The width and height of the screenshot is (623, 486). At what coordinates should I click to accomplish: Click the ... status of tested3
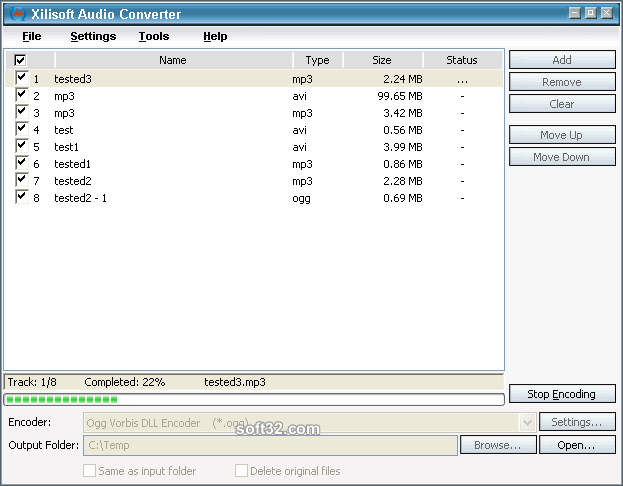click(462, 81)
